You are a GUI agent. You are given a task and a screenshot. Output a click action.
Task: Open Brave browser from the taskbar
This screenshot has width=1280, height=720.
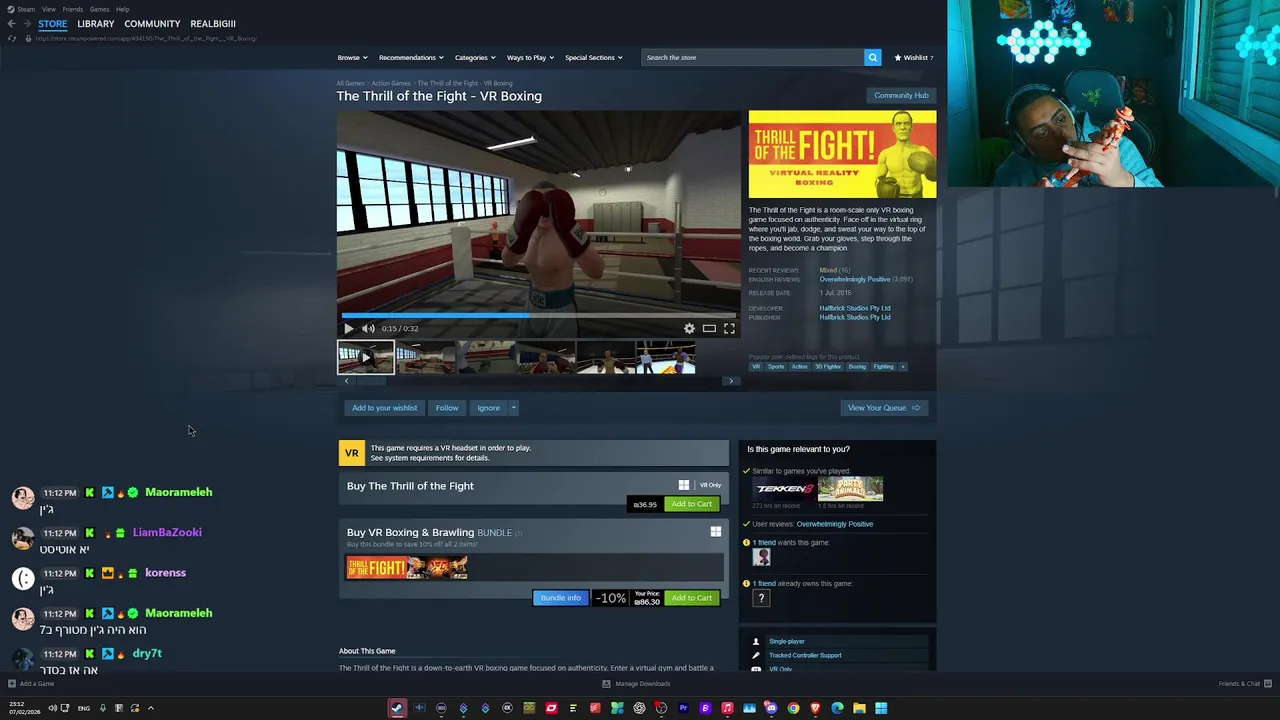pos(815,708)
